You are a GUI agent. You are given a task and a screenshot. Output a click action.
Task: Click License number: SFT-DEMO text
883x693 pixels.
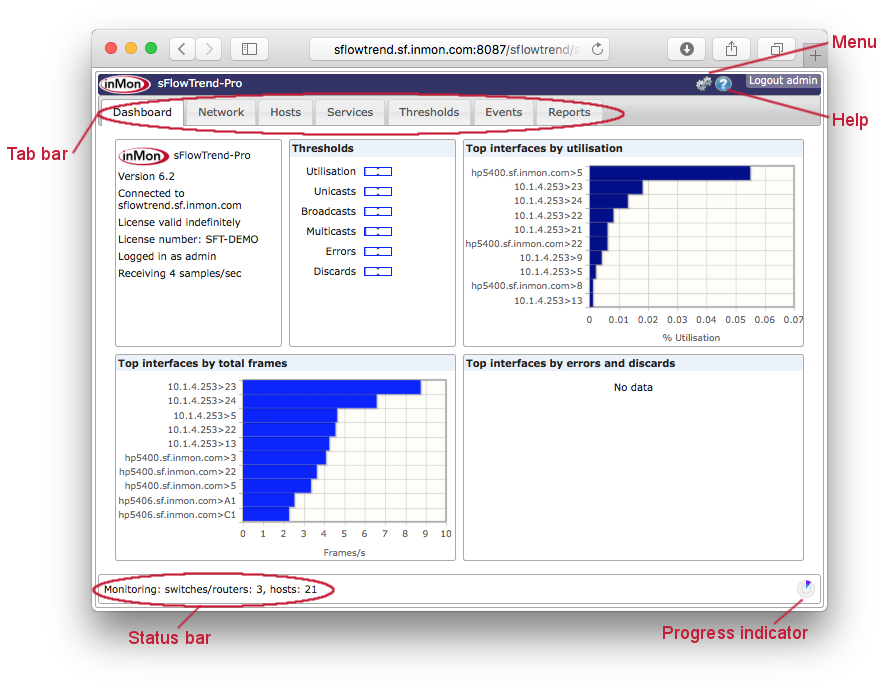(x=188, y=239)
